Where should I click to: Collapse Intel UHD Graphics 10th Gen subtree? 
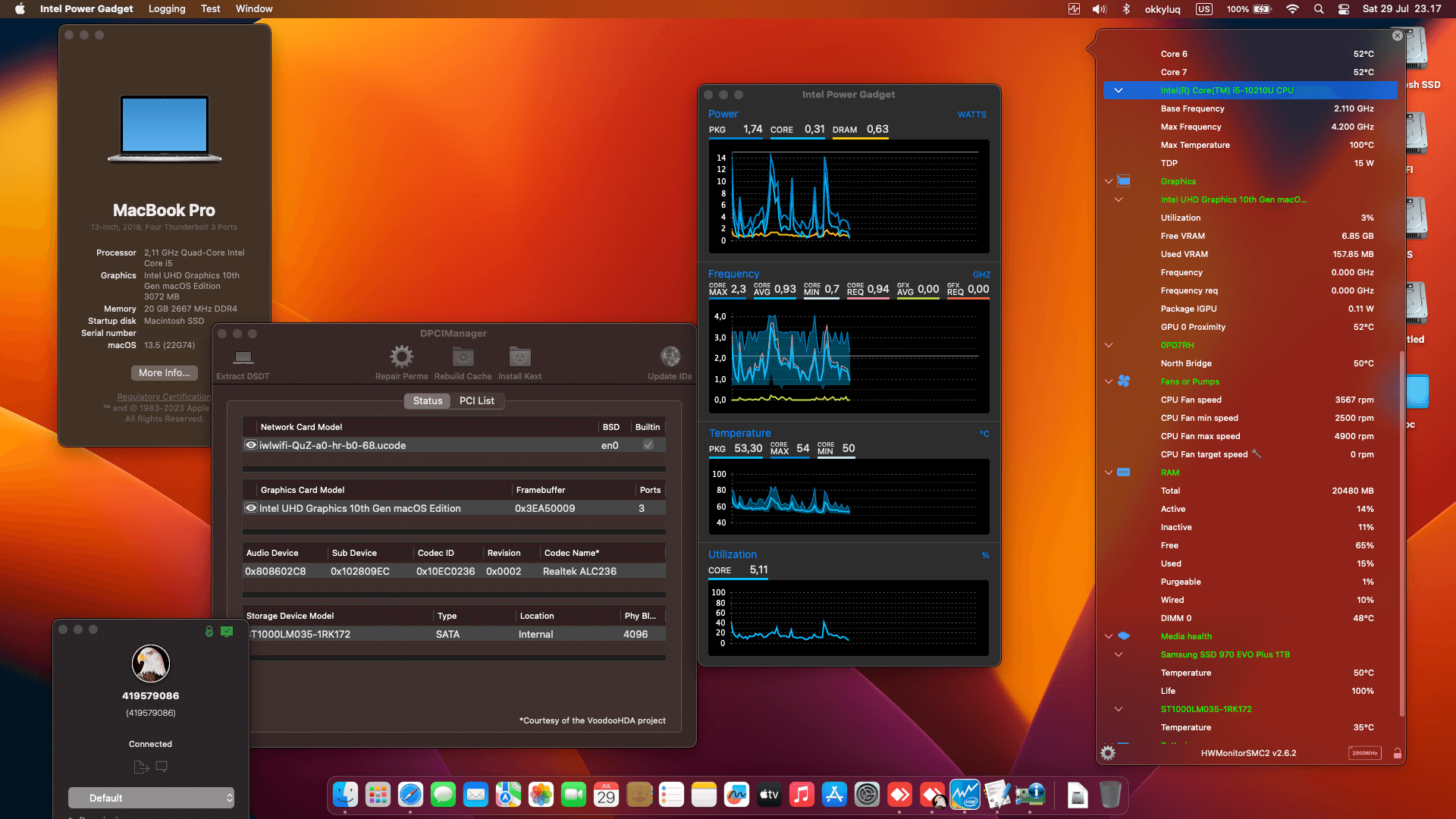(x=1118, y=199)
